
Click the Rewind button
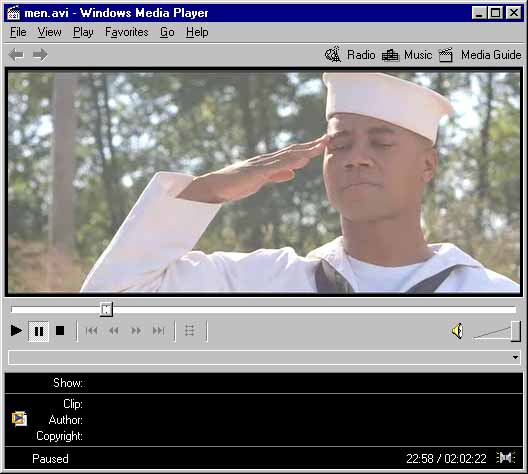point(114,331)
